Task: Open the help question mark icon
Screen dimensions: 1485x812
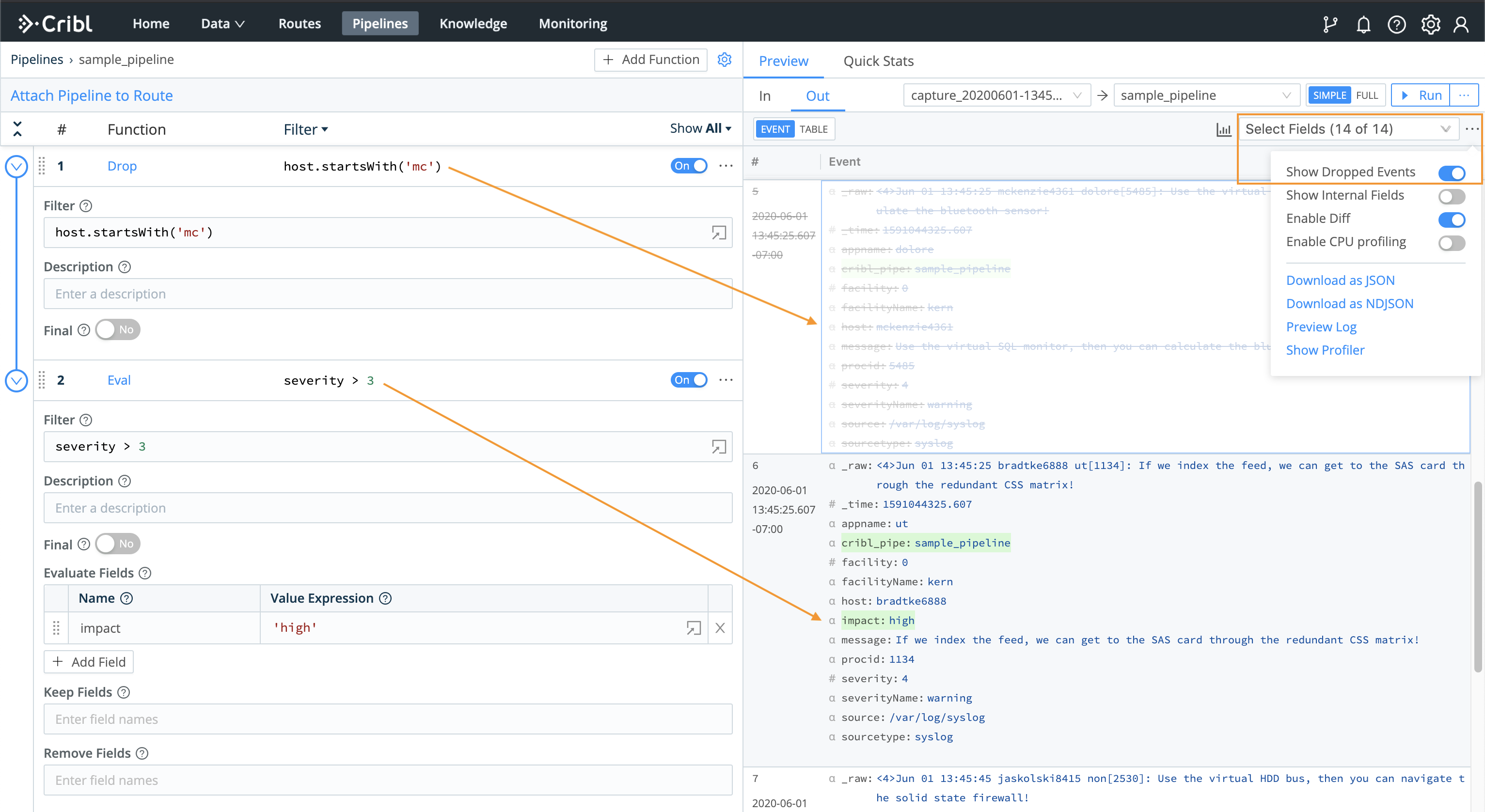Action: click(x=1396, y=24)
